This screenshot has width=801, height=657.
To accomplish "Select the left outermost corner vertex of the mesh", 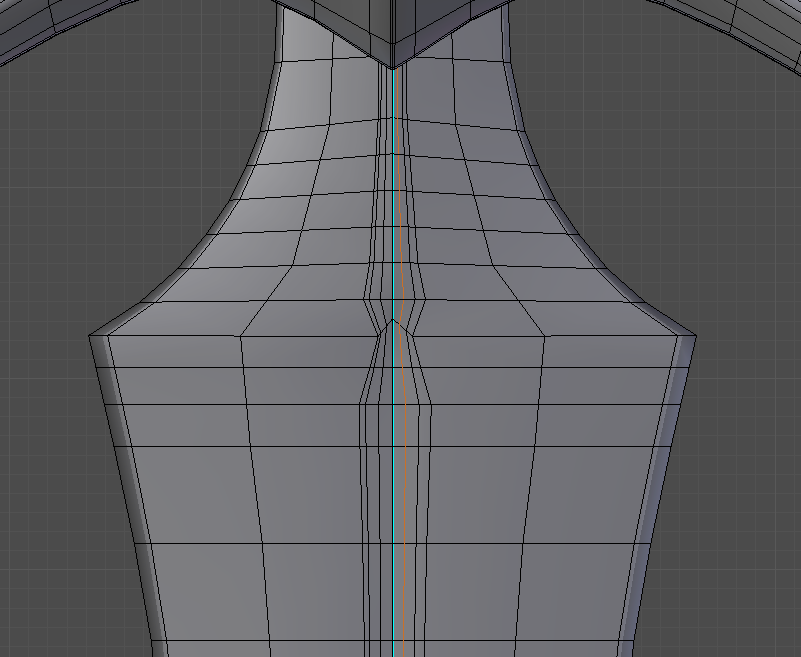I will tap(89, 336).
